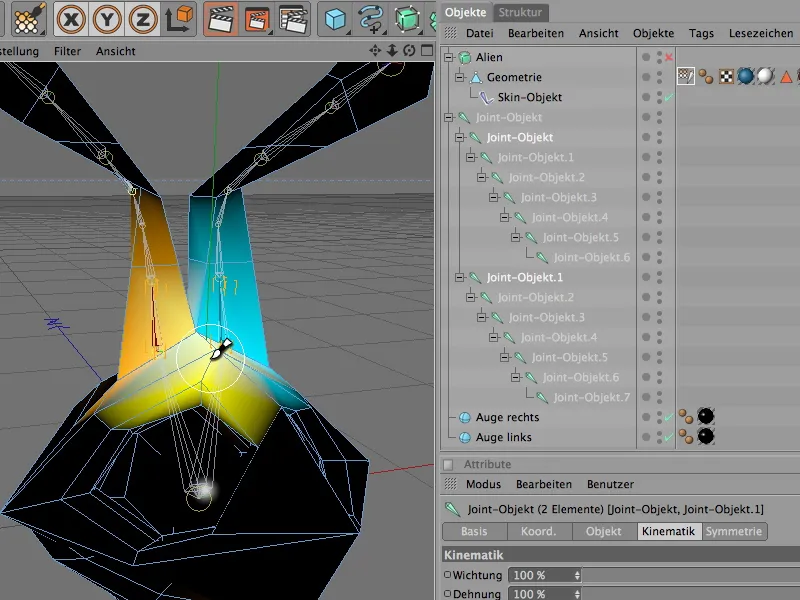
Task: Open the Modus menu in Attribute manager
Action: coord(483,484)
